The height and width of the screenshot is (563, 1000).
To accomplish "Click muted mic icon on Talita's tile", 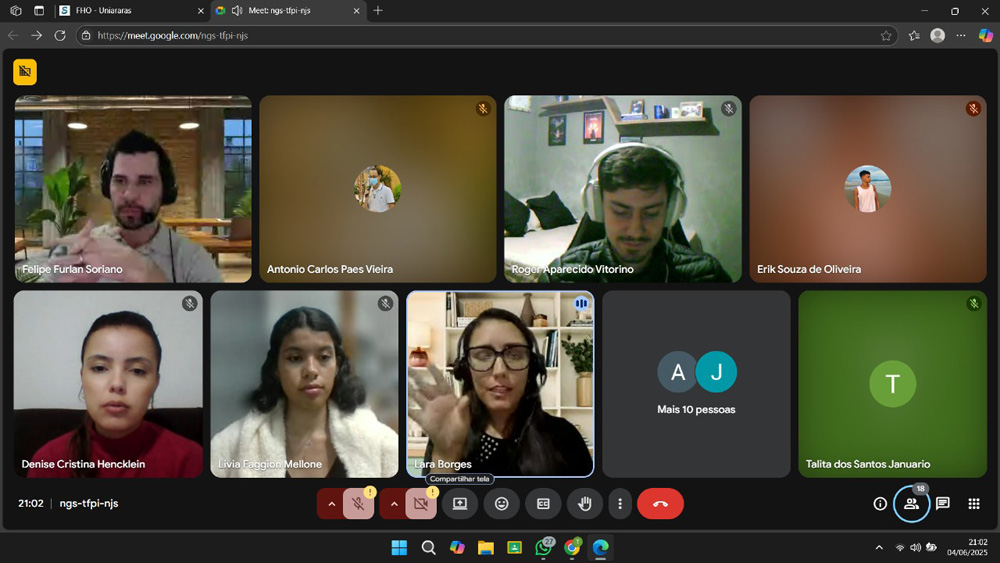I will (x=973, y=303).
